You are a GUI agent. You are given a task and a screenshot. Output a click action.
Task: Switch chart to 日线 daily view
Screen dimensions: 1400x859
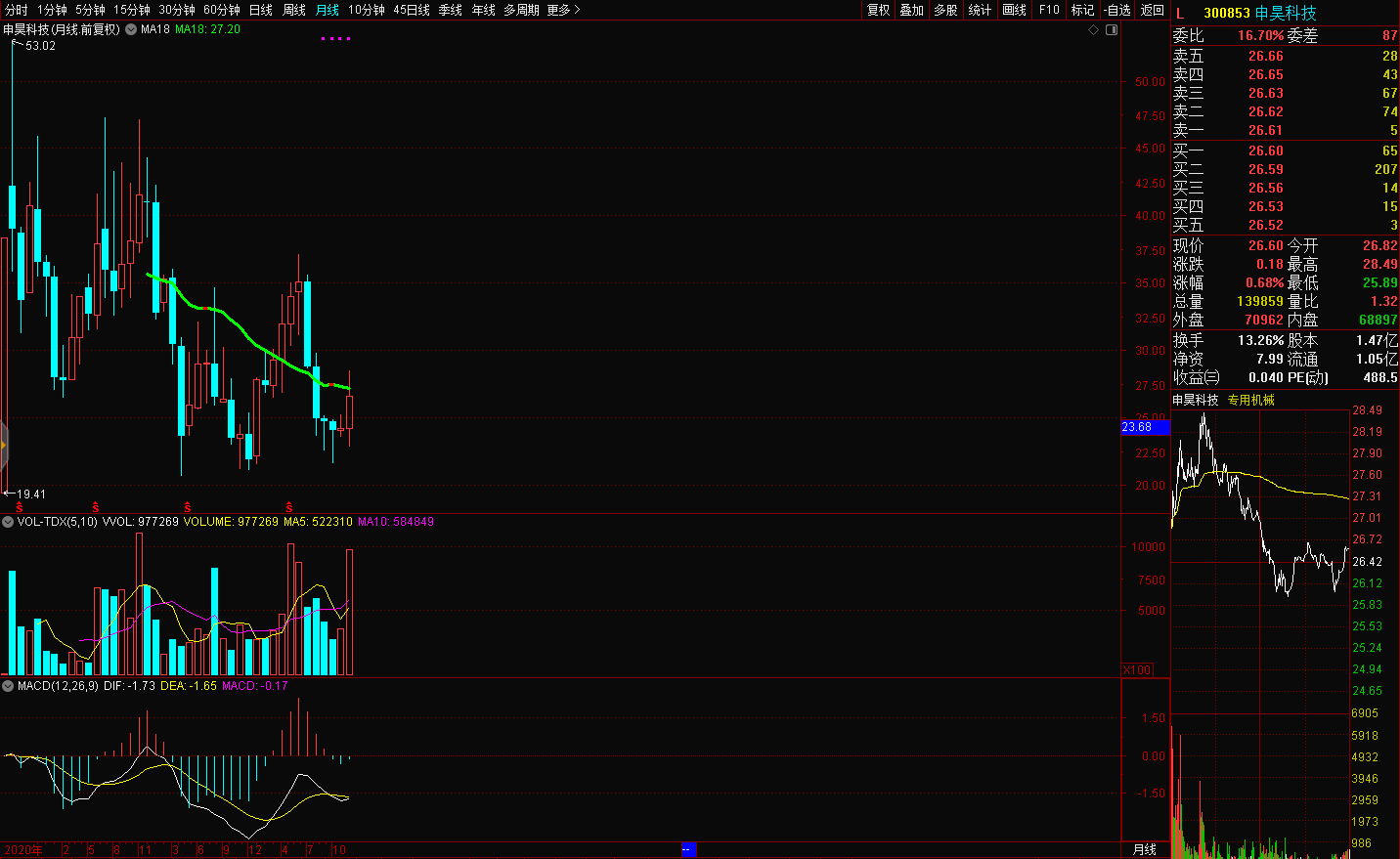[x=261, y=10]
